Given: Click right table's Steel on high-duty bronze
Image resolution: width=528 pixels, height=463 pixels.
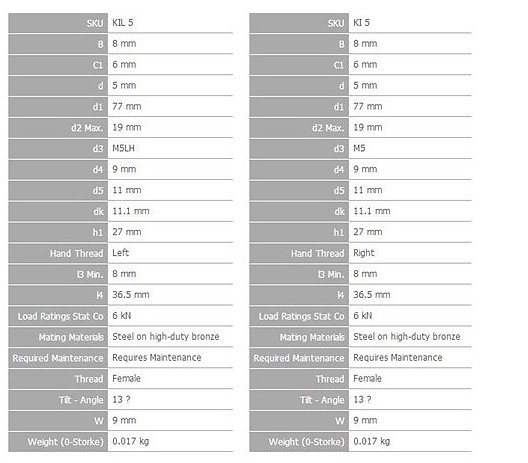Looking at the screenshot, I should [x=406, y=336].
